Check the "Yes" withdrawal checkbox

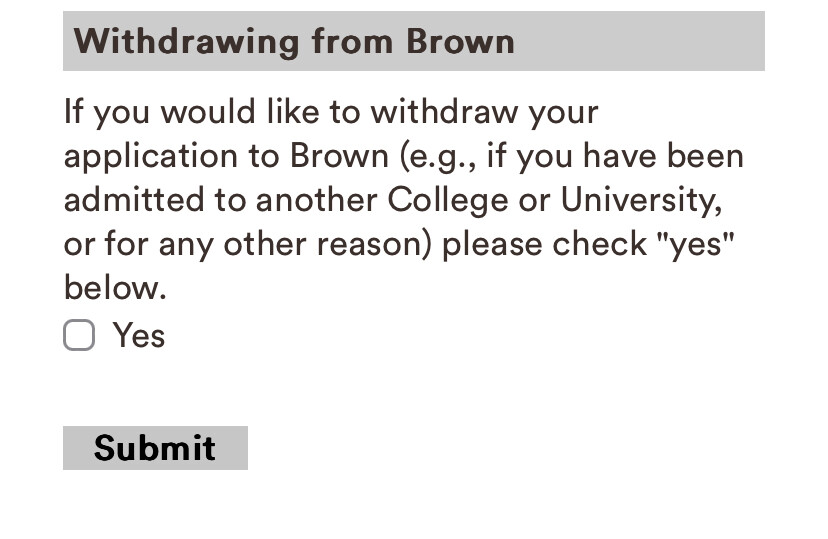(79, 336)
